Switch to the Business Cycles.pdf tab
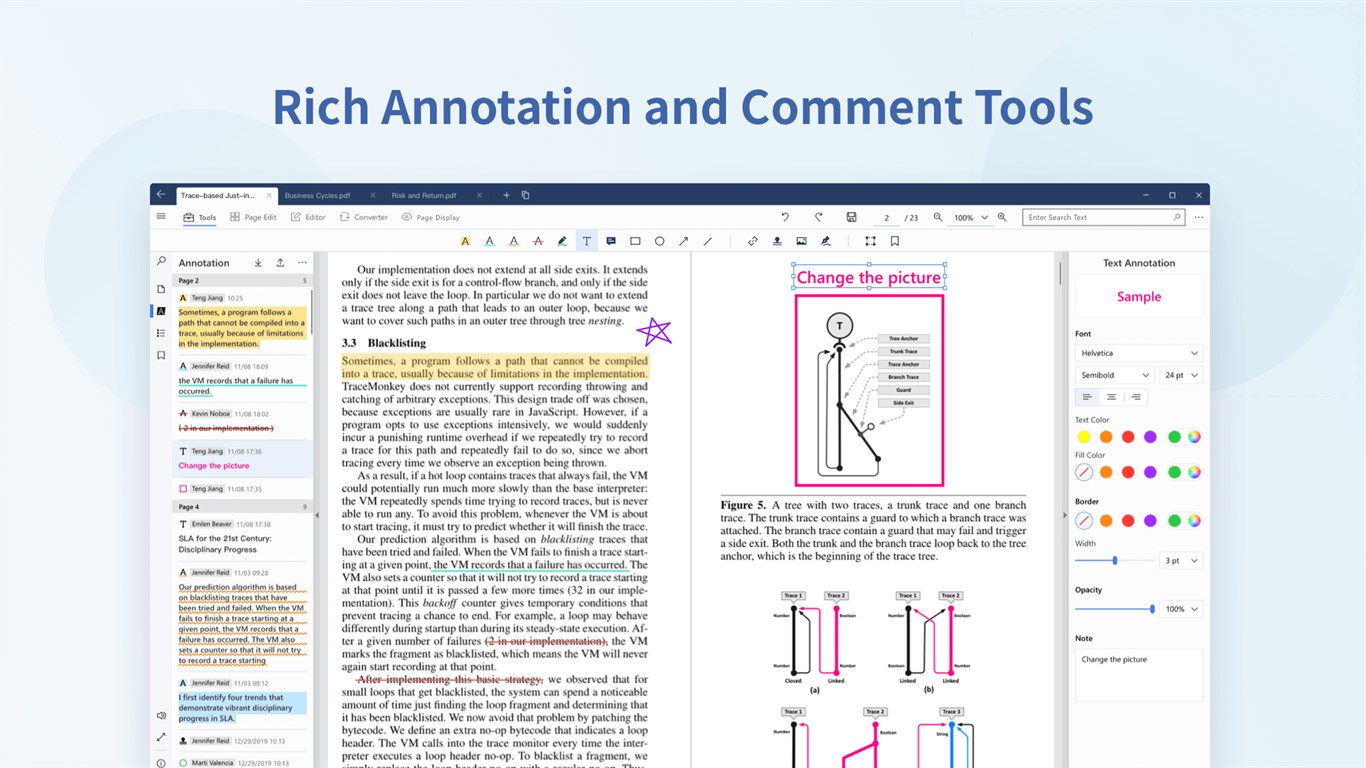Screen dimensions: 1366x768 (x=319, y=195)
